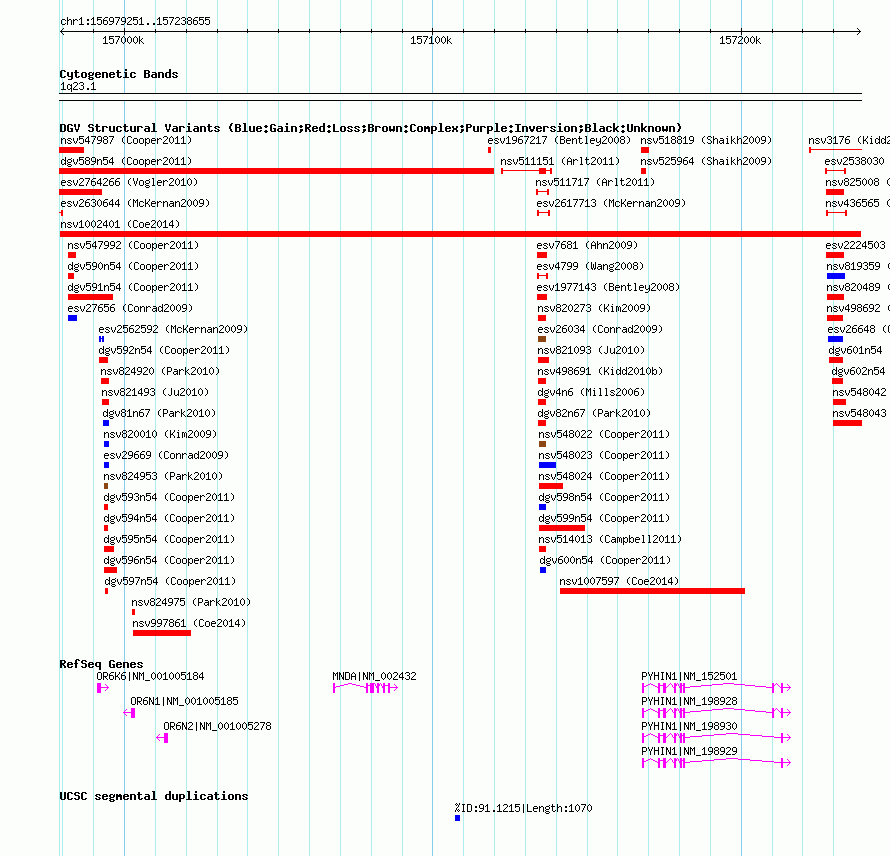Click the red loss bar of nsv548024

pyautogui.click(x=551, y=486)
